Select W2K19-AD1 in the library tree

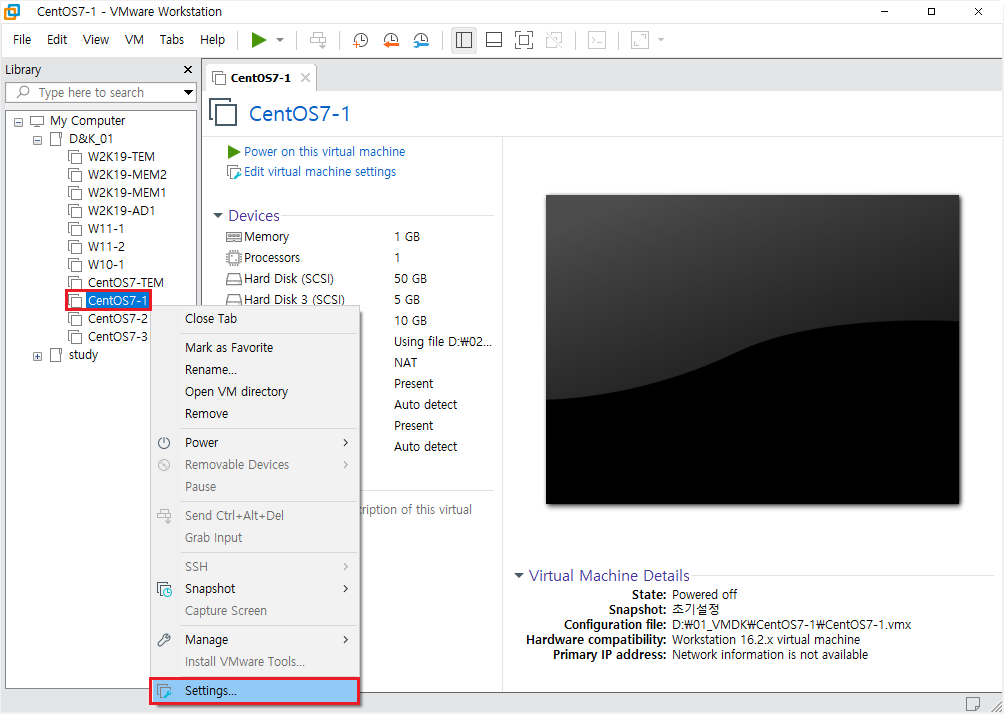pyautogui.click(x=121, y=211)
